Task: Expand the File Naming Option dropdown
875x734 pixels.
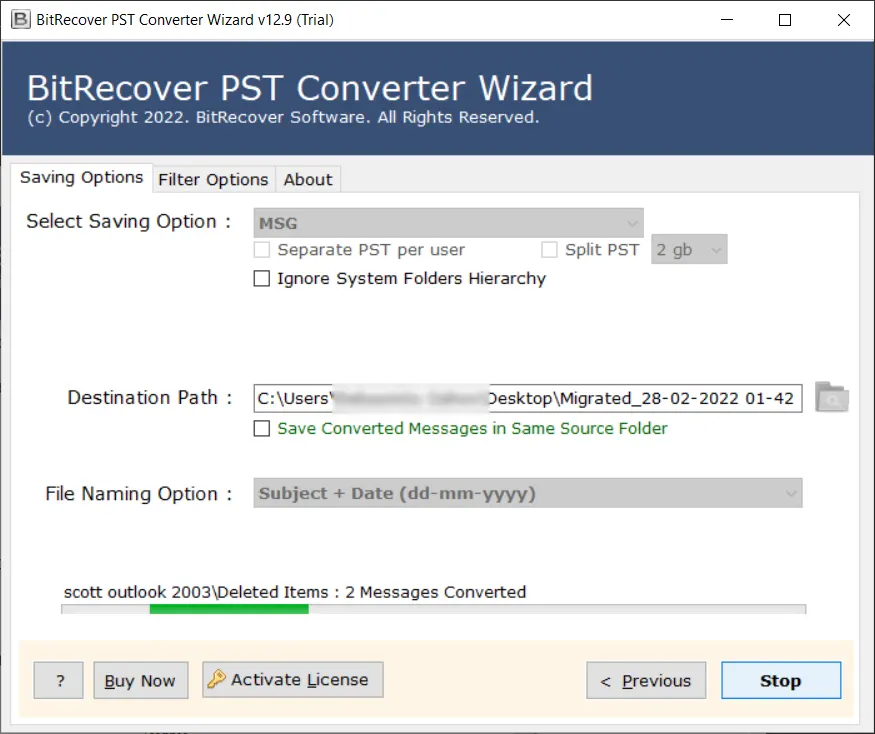Action: [x=528, y=493]
